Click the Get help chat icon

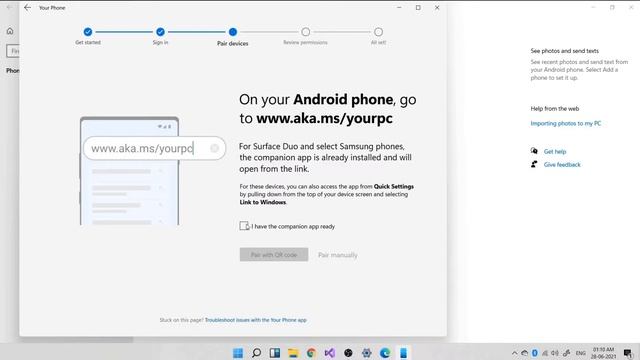(x=534, y=151)
